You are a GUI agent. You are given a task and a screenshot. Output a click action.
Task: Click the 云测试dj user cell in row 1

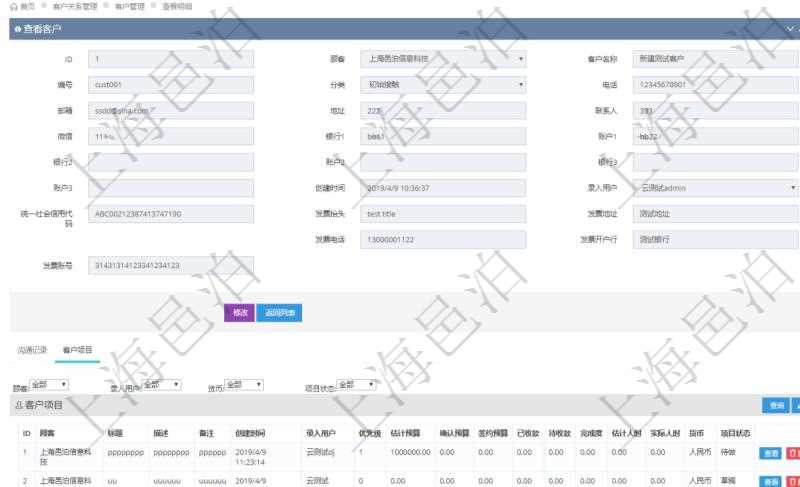coord(320,452)
